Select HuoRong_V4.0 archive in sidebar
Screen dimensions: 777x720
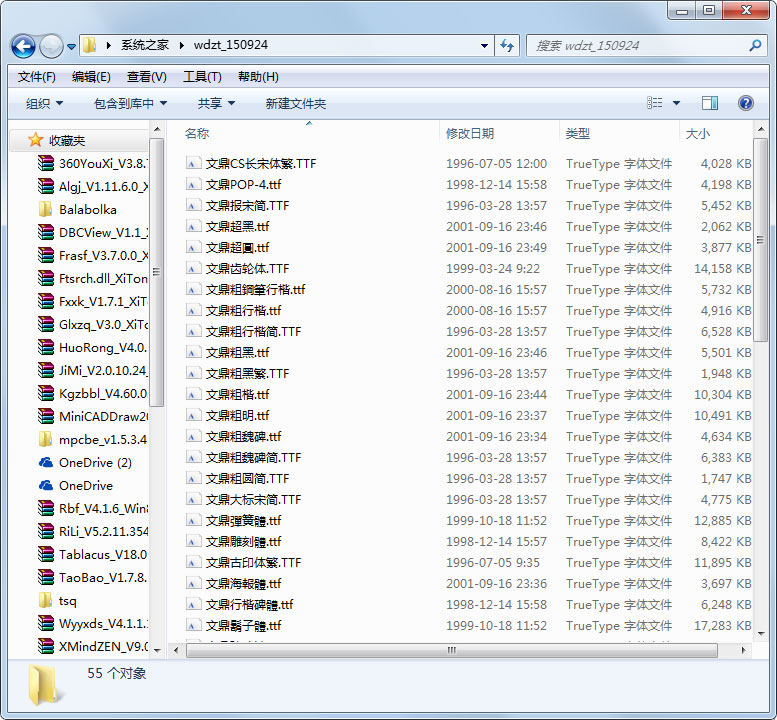pos(93,347)
